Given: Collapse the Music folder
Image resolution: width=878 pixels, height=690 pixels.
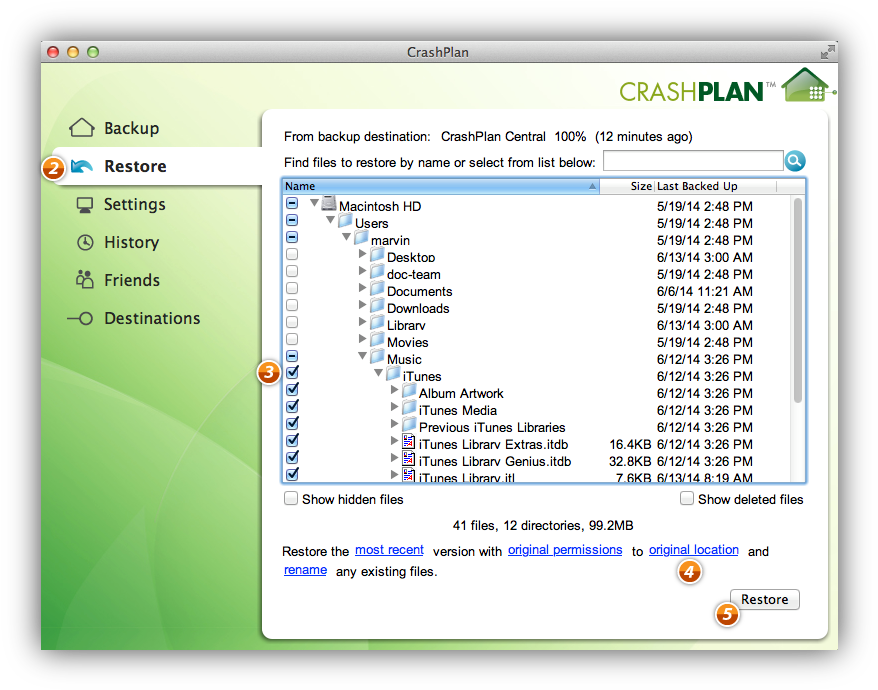Looking at the screenshot, I should 362,358.
